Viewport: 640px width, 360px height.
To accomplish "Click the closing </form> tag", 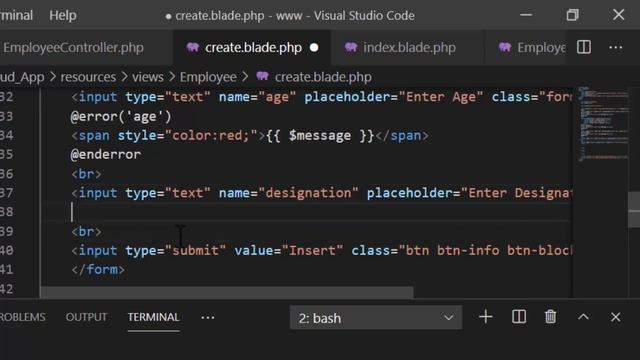I will pyautogui.click(x=98, y=270).
